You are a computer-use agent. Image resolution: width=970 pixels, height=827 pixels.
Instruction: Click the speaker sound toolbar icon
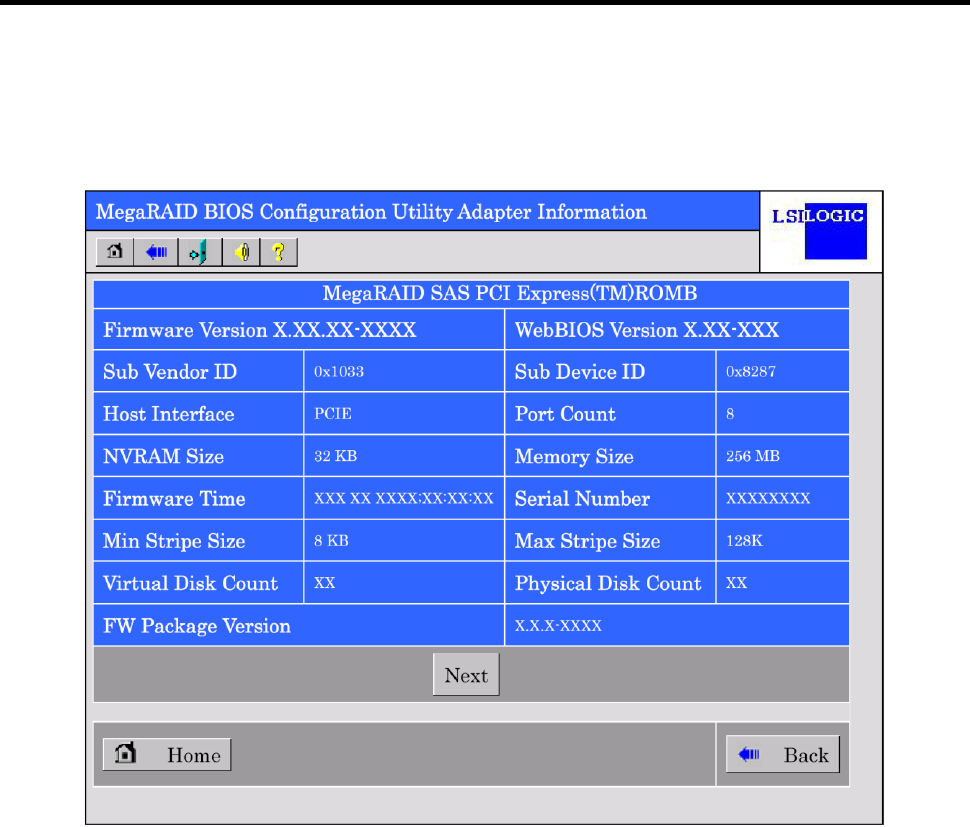pyautogui.click(x=241, y=252)
